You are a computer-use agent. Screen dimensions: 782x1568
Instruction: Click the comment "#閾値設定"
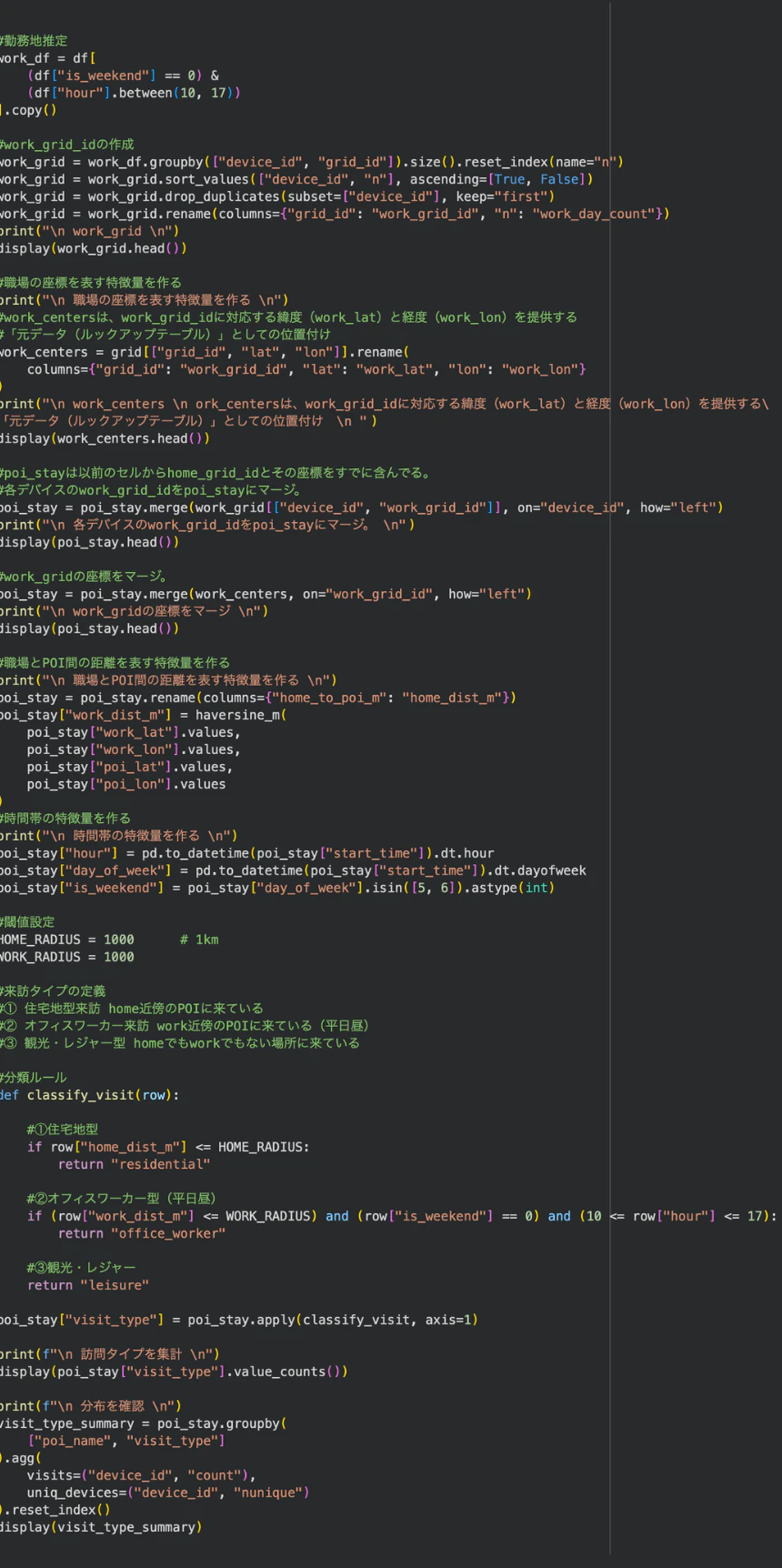click(x=27, y=922)
